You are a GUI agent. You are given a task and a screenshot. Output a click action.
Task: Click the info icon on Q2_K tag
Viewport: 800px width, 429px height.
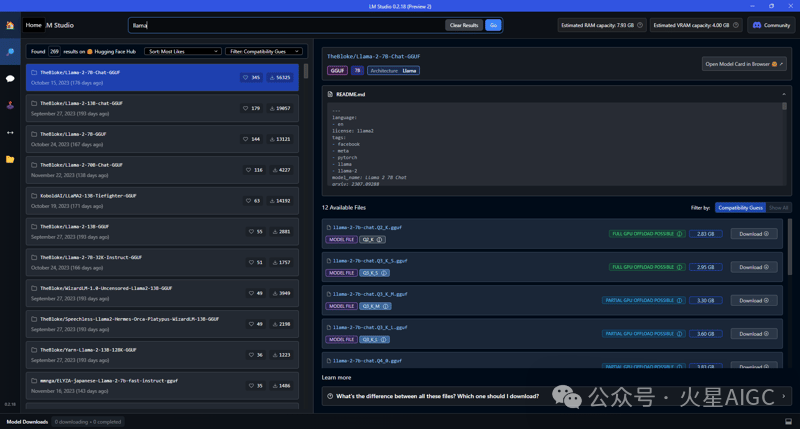[x=379, y=240]
